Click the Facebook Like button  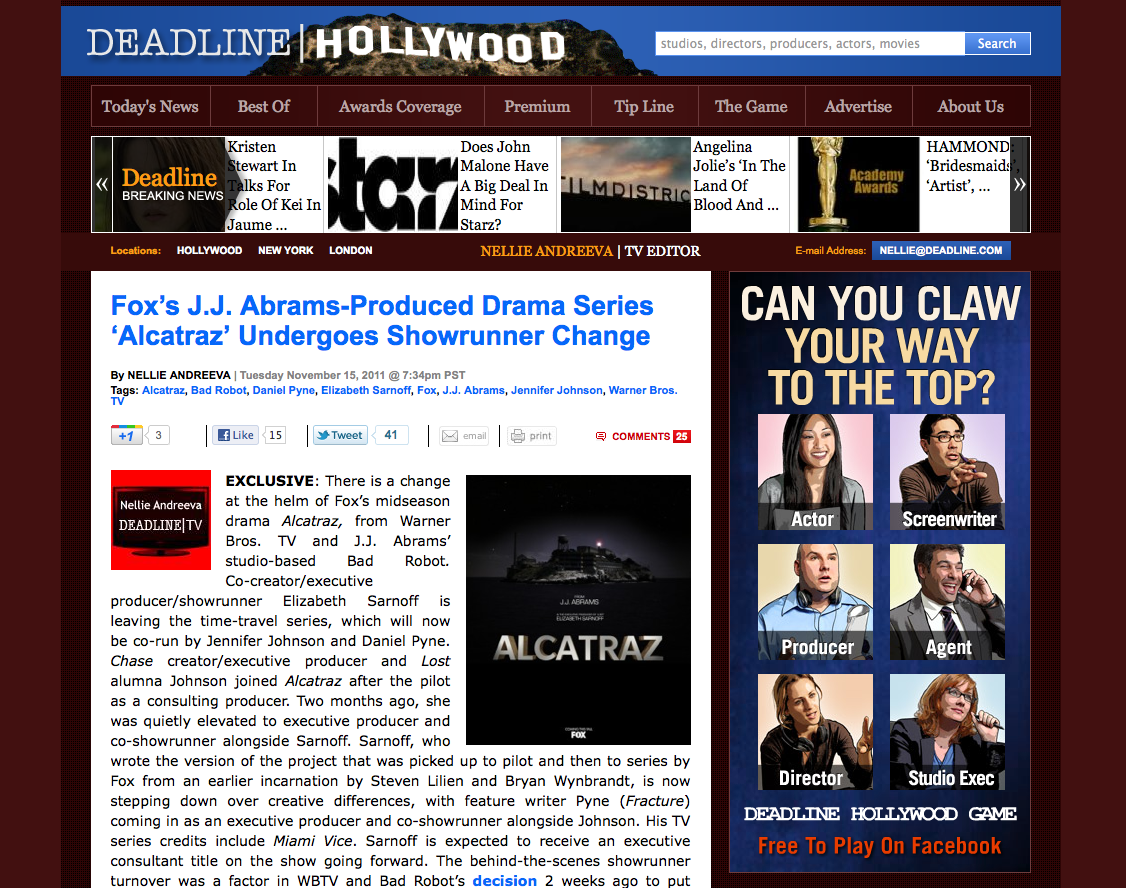[236, 436]
